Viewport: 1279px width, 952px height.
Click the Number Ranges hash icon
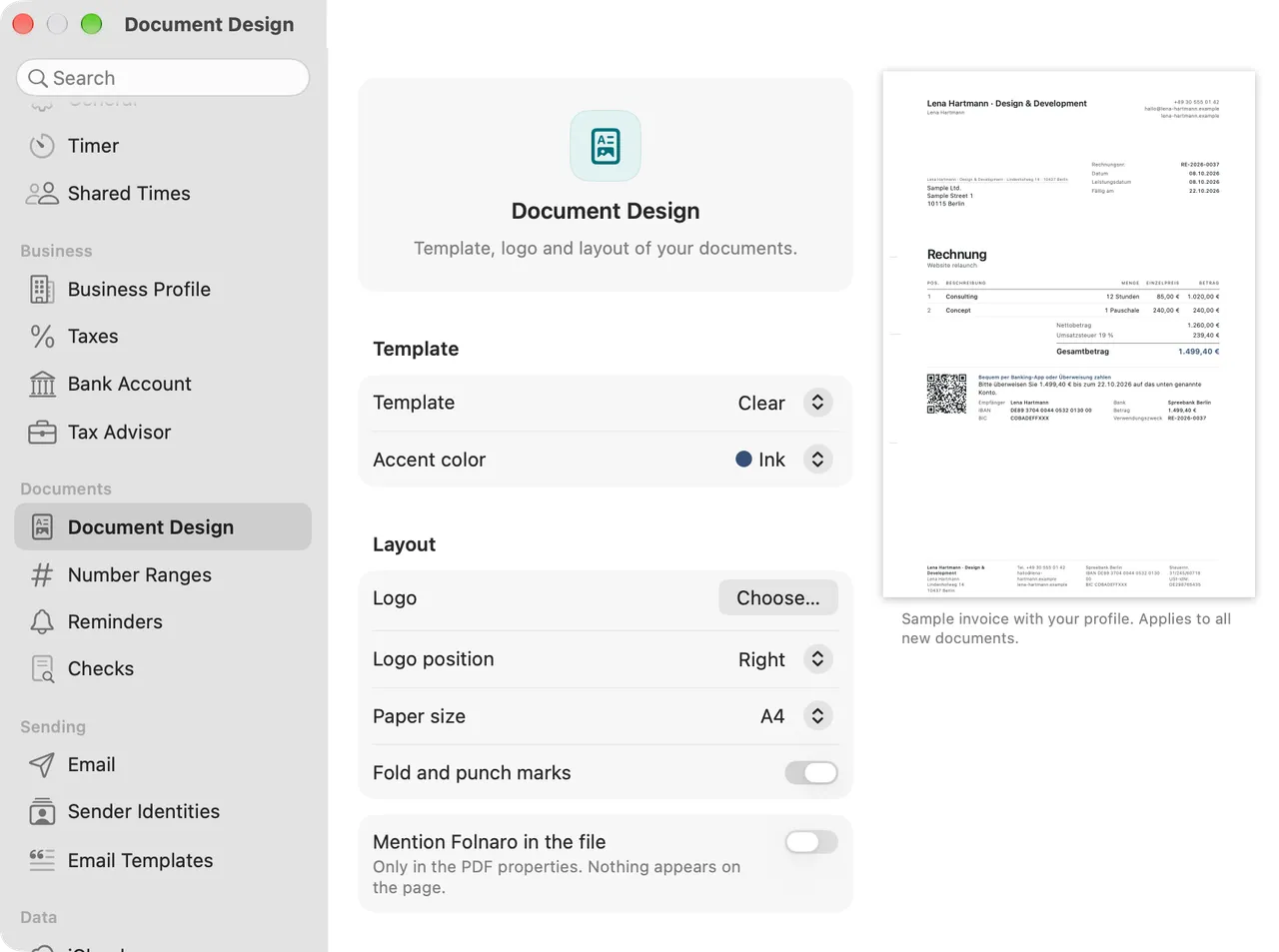pyautogui.click(x=42, y=575)
